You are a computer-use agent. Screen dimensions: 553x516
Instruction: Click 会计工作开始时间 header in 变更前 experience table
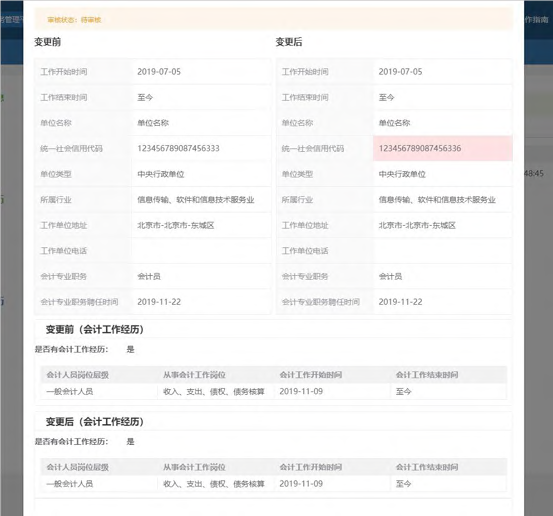pyautogui.click(x=311, y=375)
